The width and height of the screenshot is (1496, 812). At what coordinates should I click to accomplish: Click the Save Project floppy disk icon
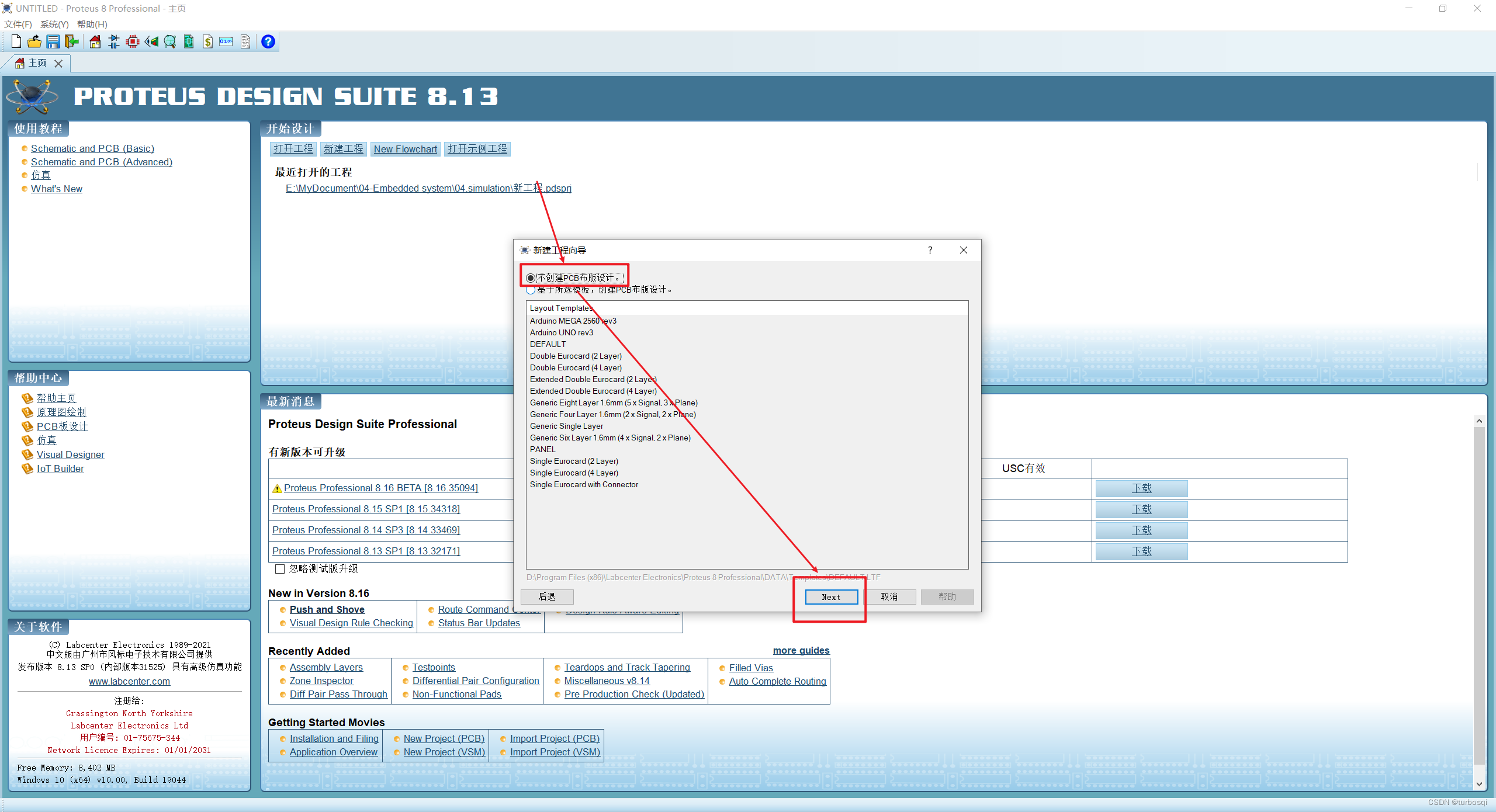[53, 41]
